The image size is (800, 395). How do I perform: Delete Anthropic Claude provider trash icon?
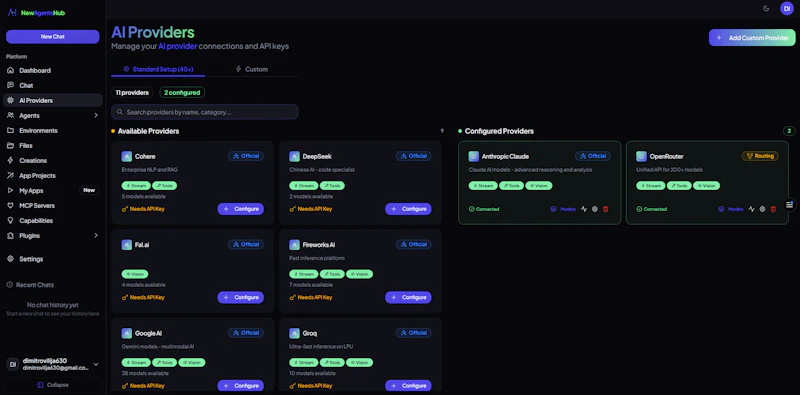pos(606,209)
